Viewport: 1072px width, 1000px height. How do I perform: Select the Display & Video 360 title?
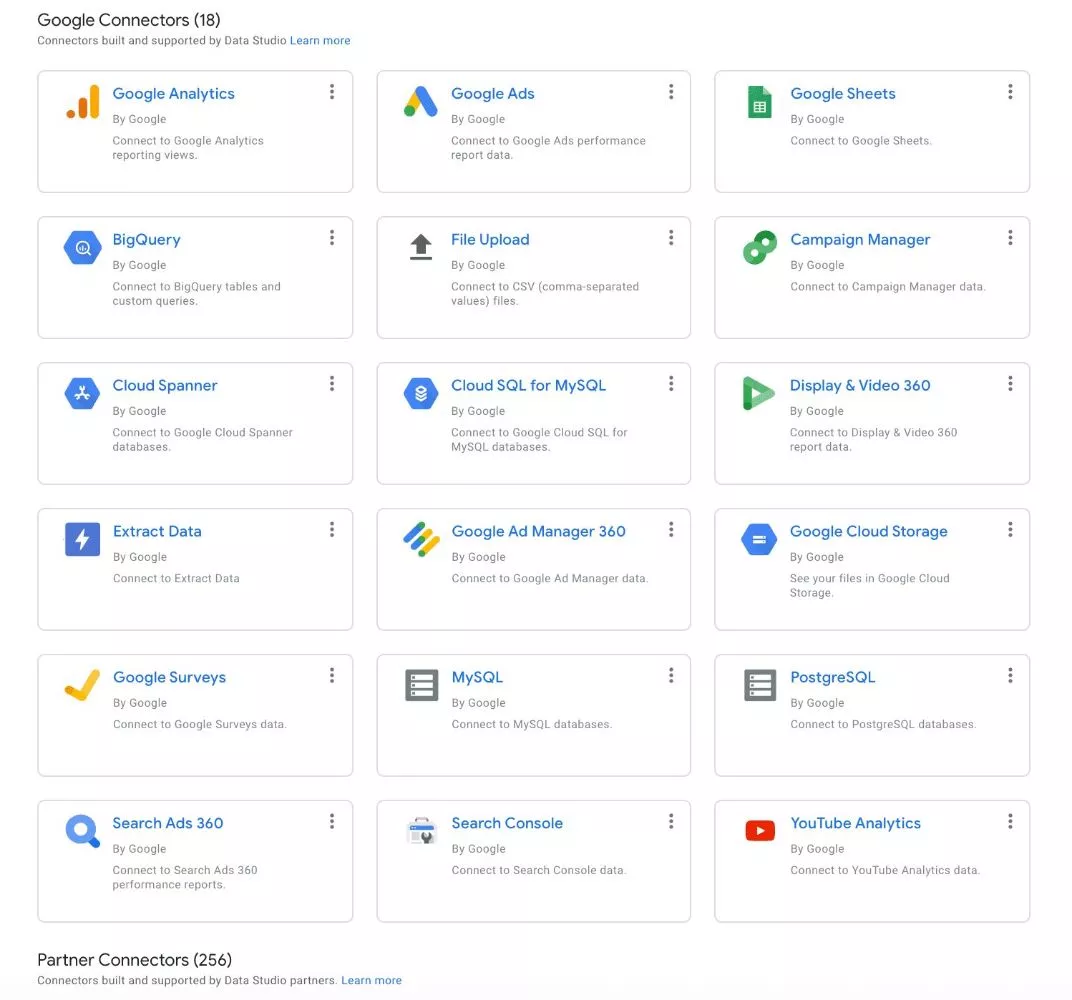point(860,386)
